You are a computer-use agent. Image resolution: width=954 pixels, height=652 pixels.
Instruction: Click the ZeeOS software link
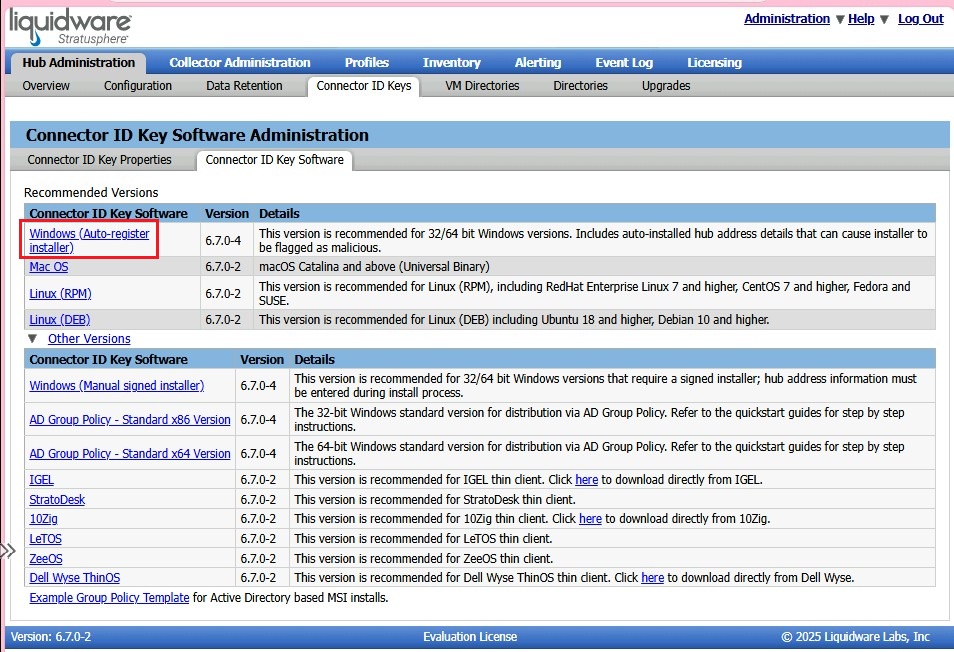pyautogui.click(x=46, y=558)
